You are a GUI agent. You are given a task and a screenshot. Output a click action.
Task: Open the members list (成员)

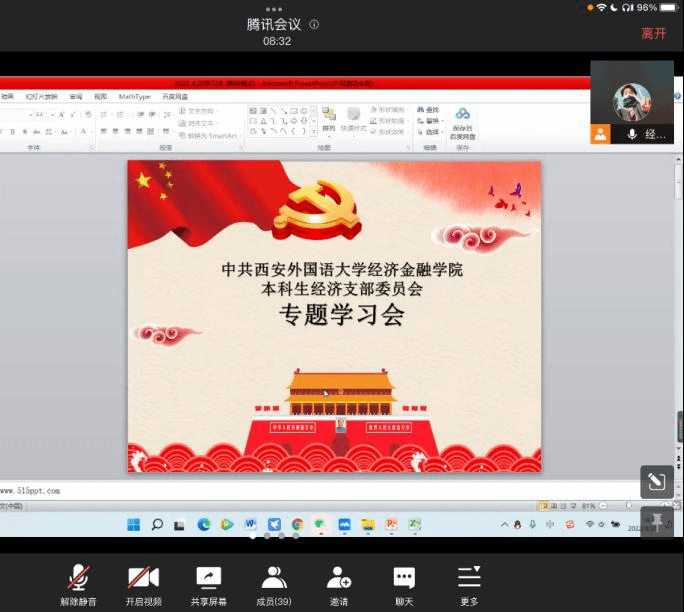point(273,584)
